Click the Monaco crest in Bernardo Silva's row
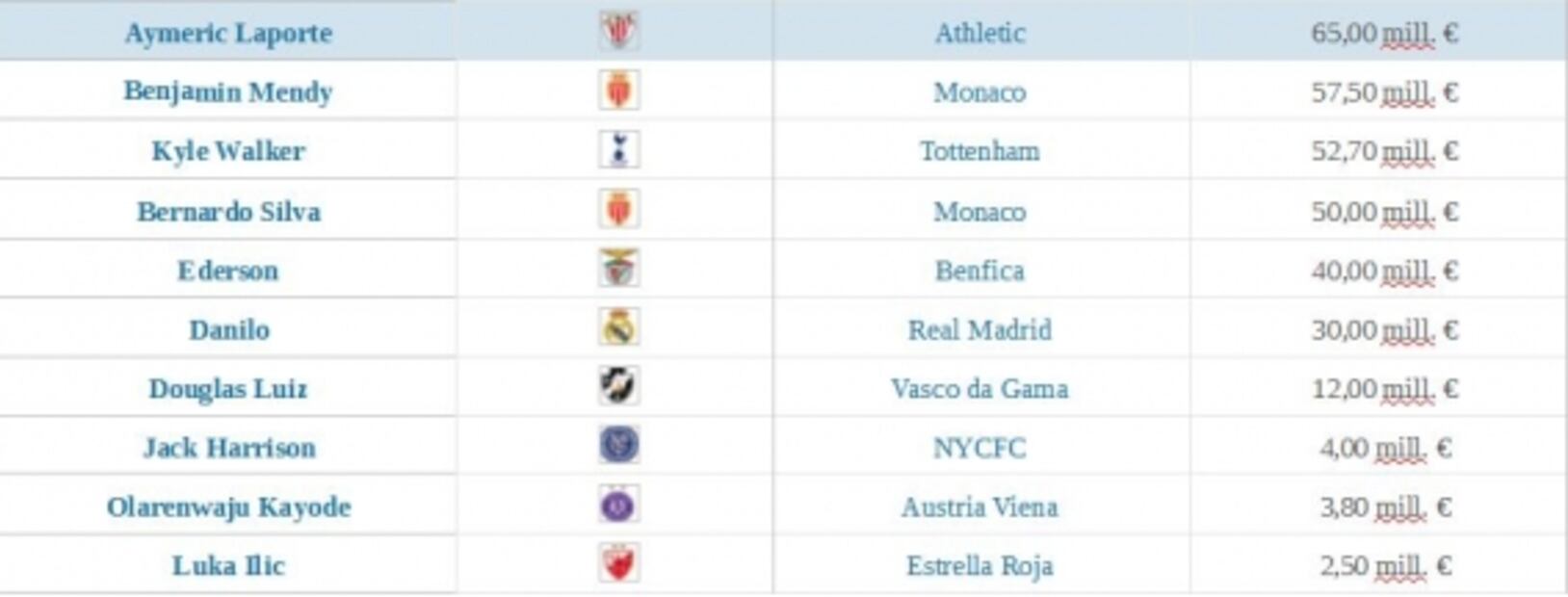Screen dimensions: 1568x597 (x=618, y=210)
